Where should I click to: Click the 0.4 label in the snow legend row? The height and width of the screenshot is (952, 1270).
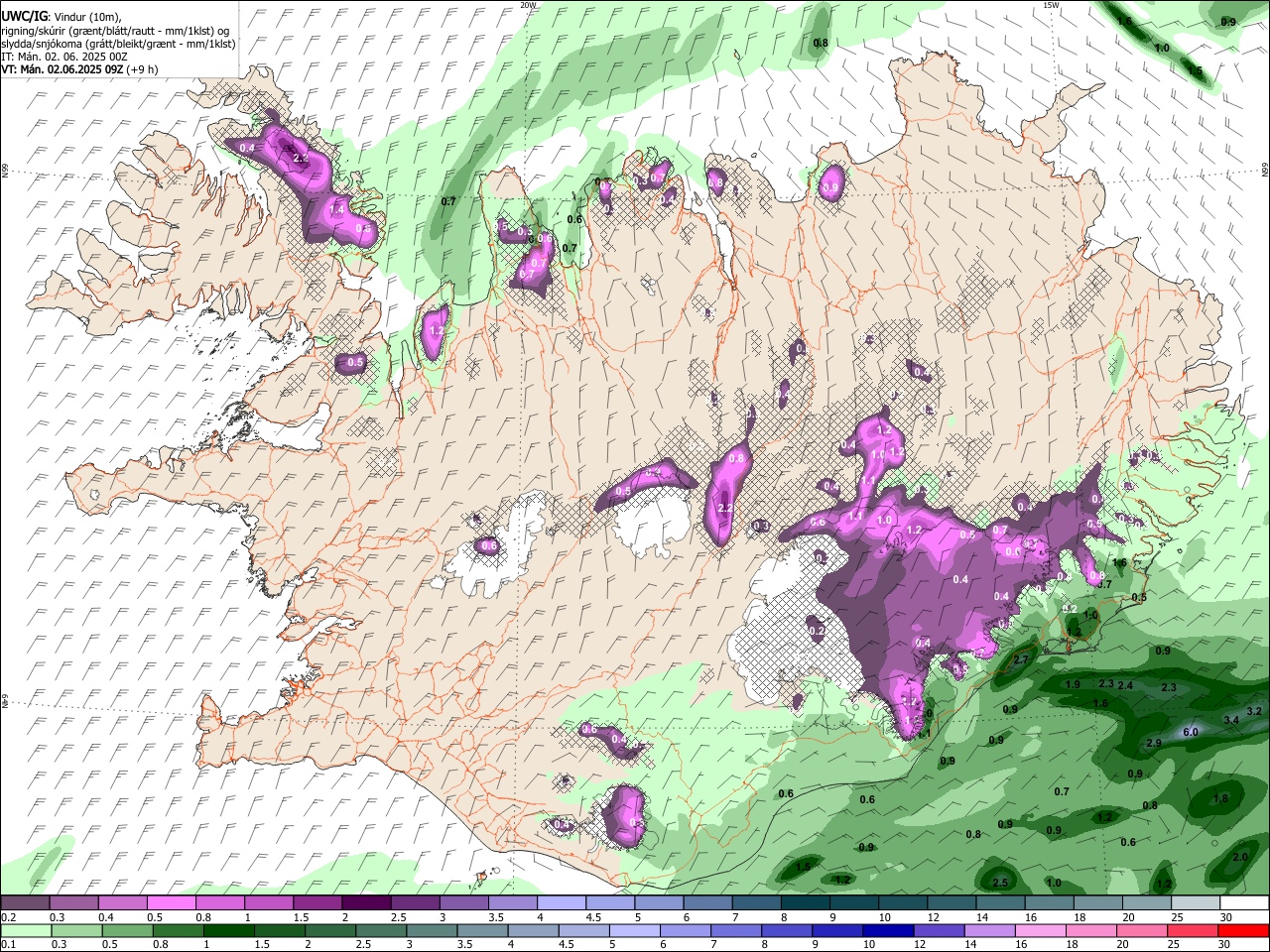click(106, 917)
